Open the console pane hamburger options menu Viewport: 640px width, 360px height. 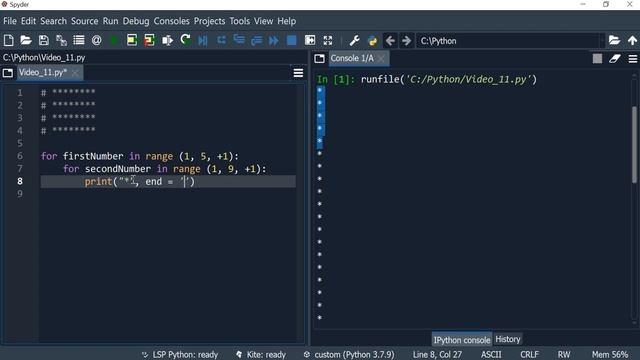pos(633,59)
